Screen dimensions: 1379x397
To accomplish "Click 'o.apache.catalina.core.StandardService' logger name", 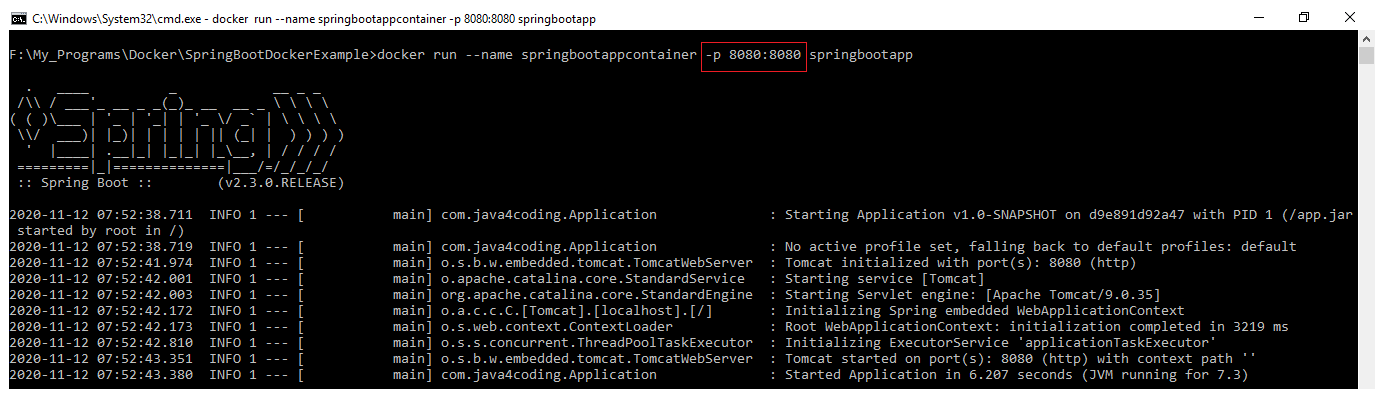I will 592,278.
